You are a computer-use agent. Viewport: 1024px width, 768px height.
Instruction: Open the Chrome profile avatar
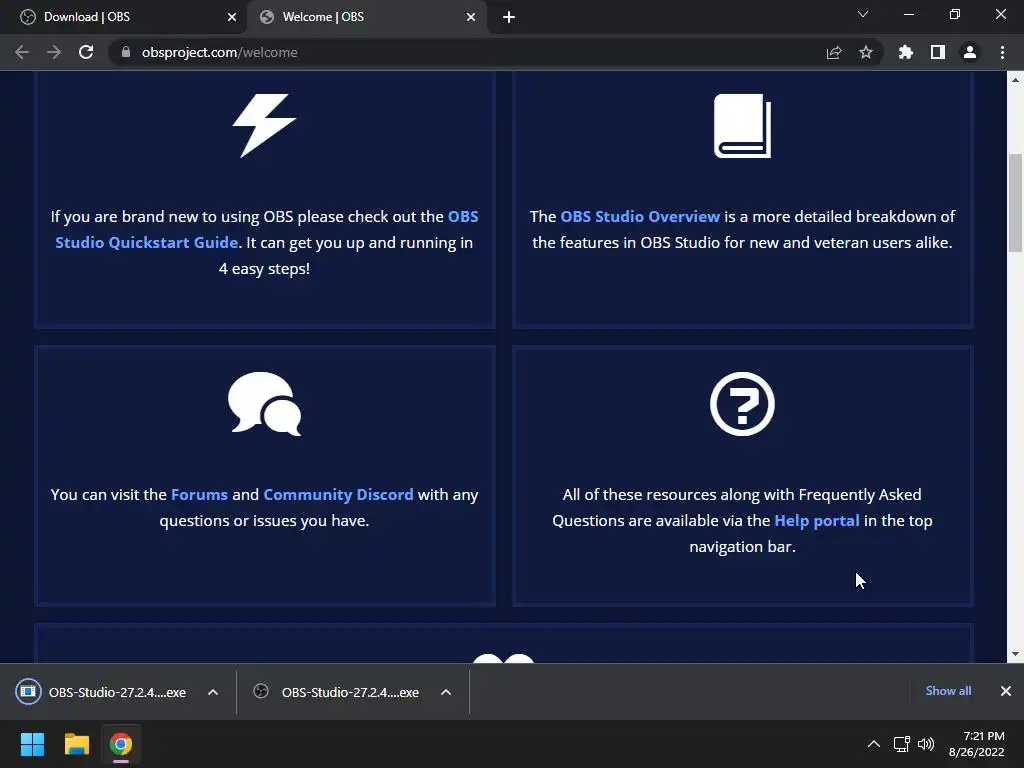coord(970,52)
